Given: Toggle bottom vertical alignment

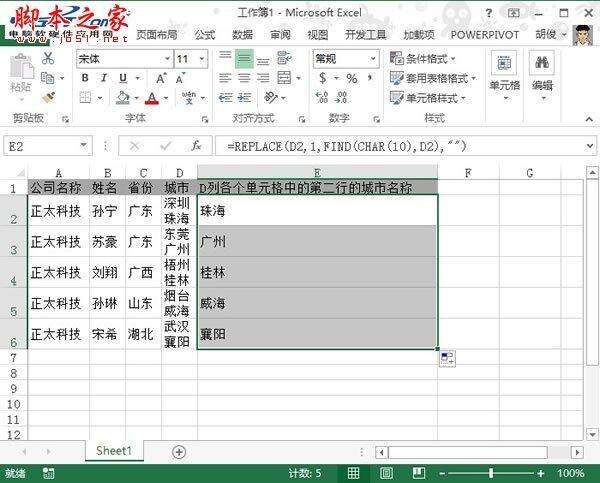Looking at the screenshot, I should 263,59.
